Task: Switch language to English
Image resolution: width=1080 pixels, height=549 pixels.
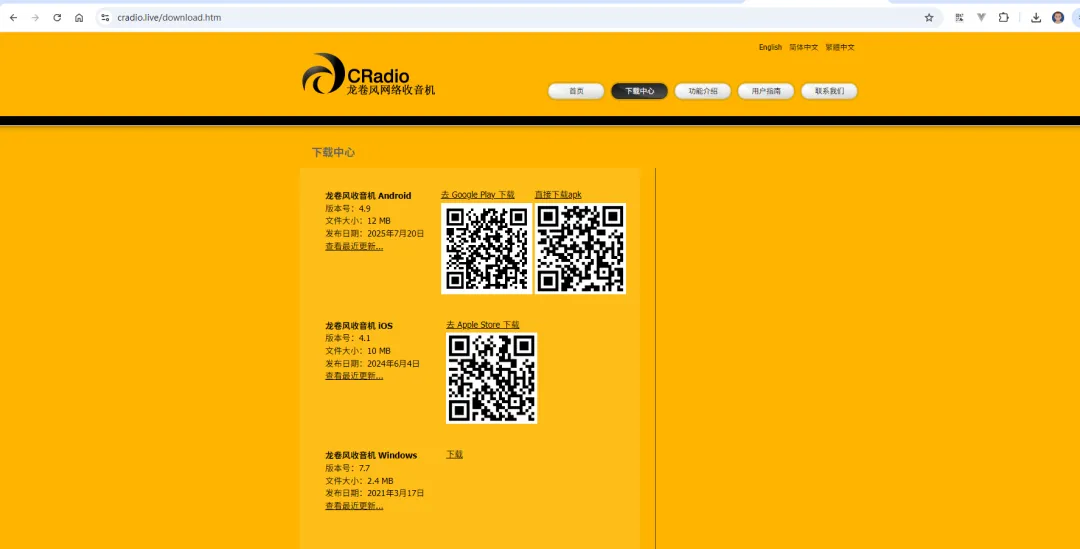Action: 770,48
